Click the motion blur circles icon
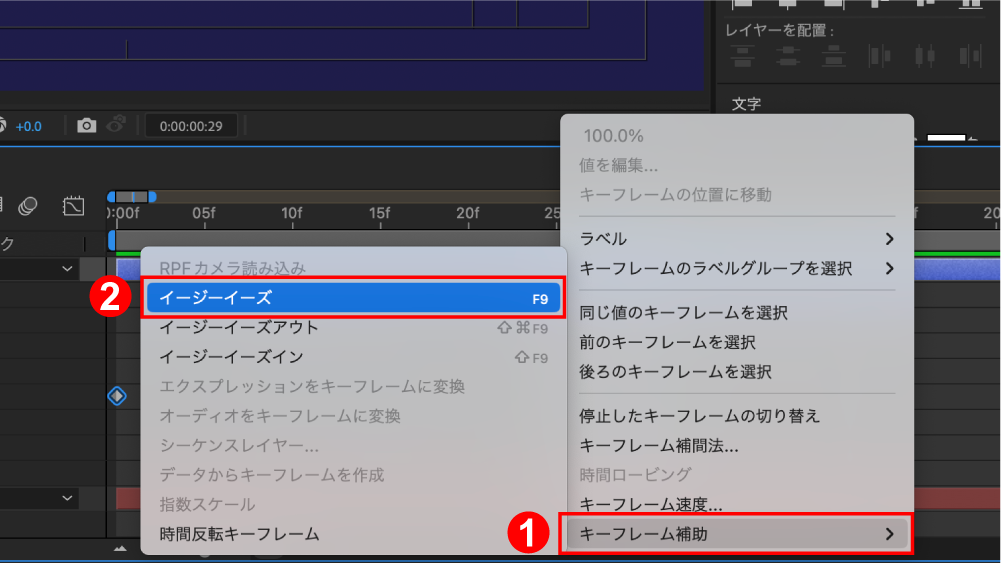 click(x=27, y=206)
